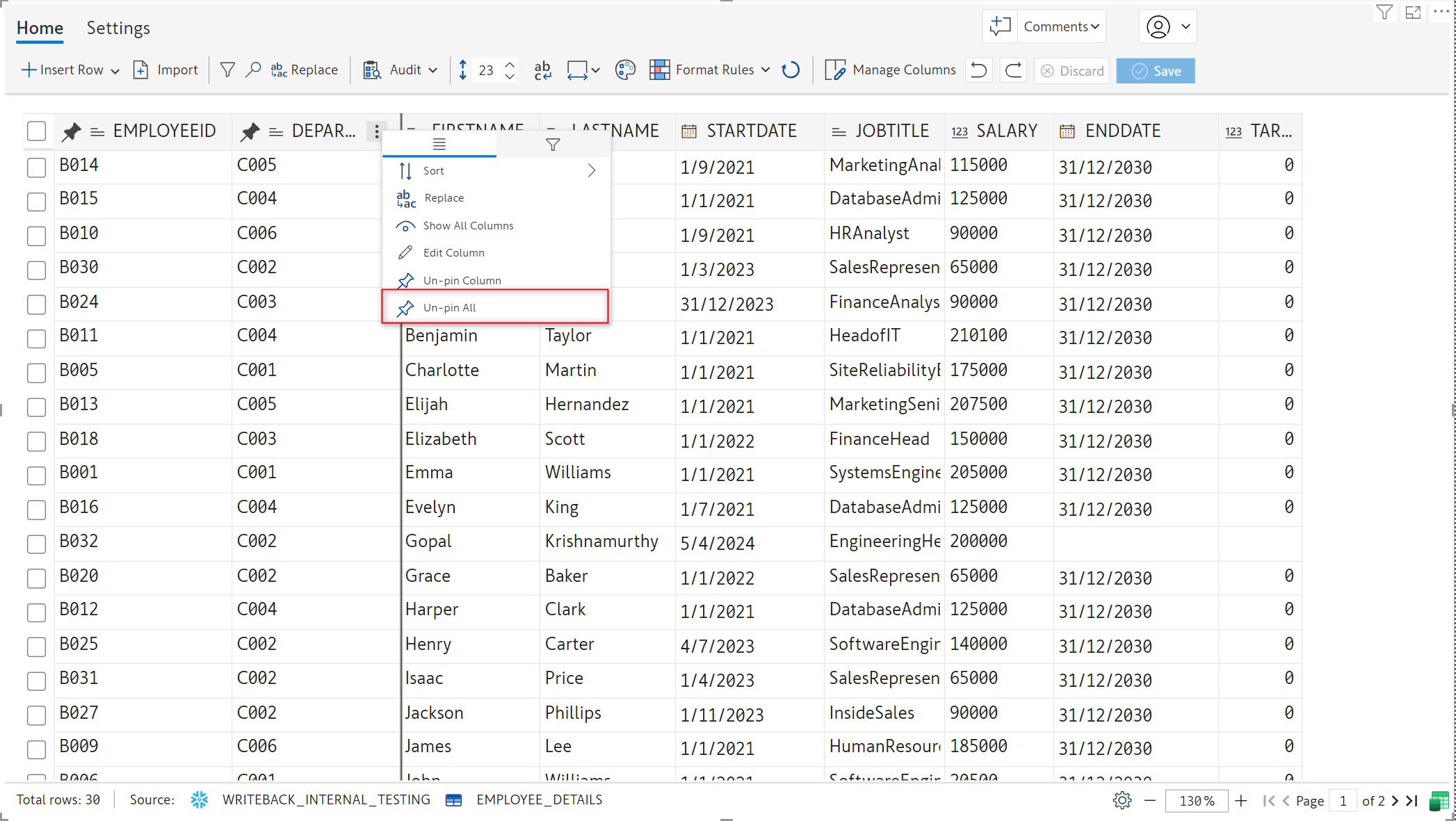1456x821 pixels.
Task: Expand the Insert Row dropdown arrow
Action: click(x=115, y=71)
